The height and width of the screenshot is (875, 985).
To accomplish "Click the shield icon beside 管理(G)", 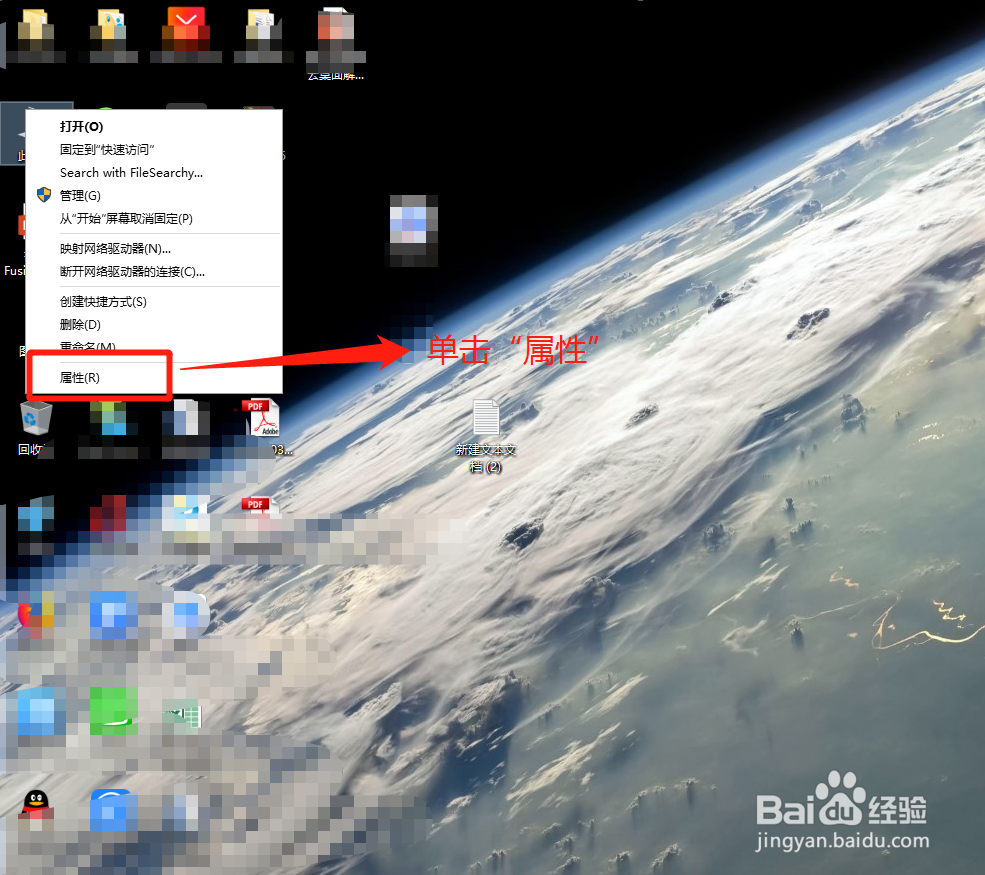I will (44, 195).
